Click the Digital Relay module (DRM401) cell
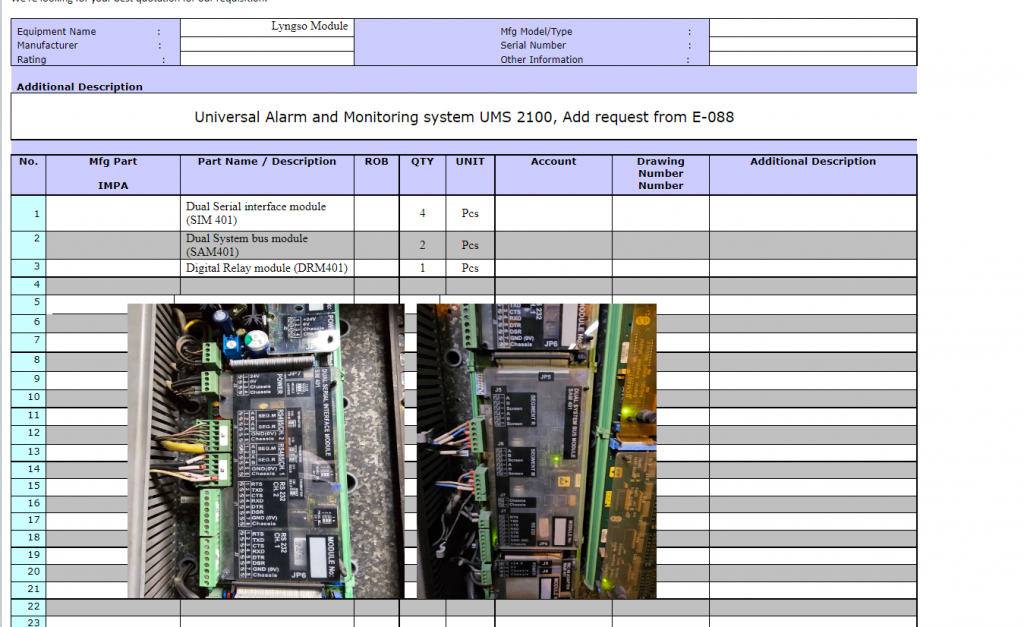This screenshot has width=1024, height=627. click(x=267, y=268)
